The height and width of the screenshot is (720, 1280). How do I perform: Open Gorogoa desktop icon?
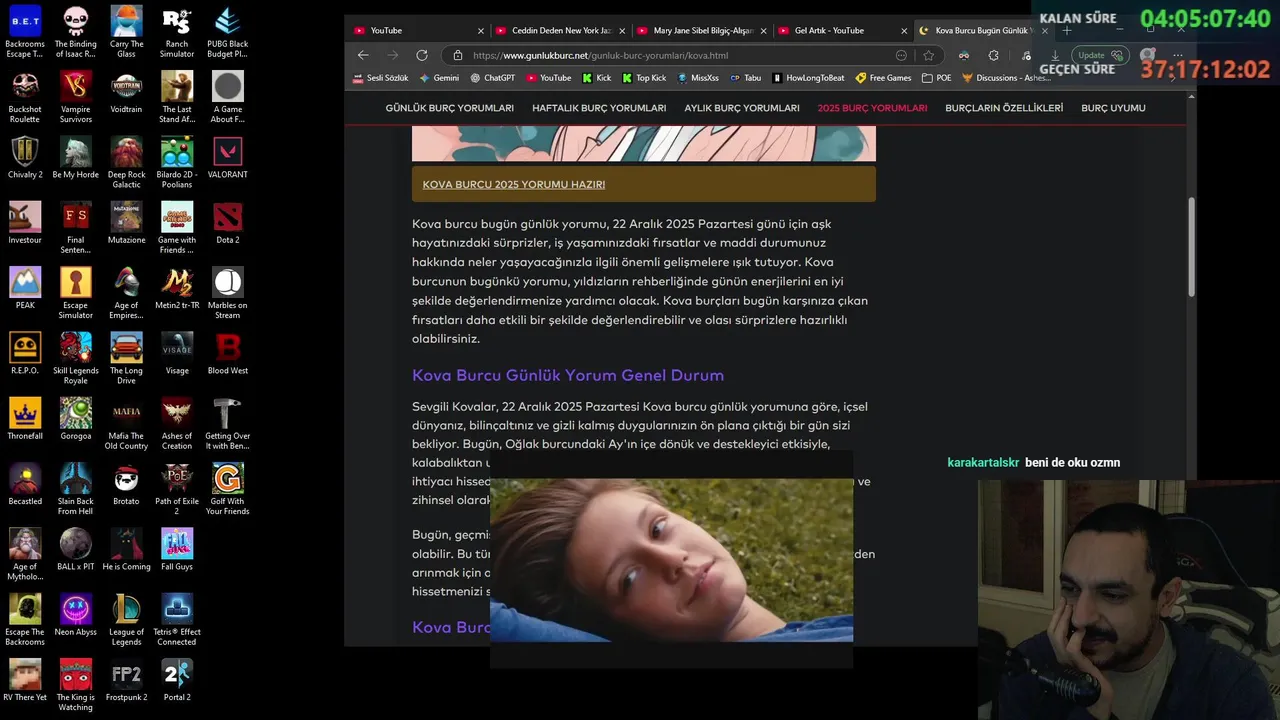pos(75,419)
